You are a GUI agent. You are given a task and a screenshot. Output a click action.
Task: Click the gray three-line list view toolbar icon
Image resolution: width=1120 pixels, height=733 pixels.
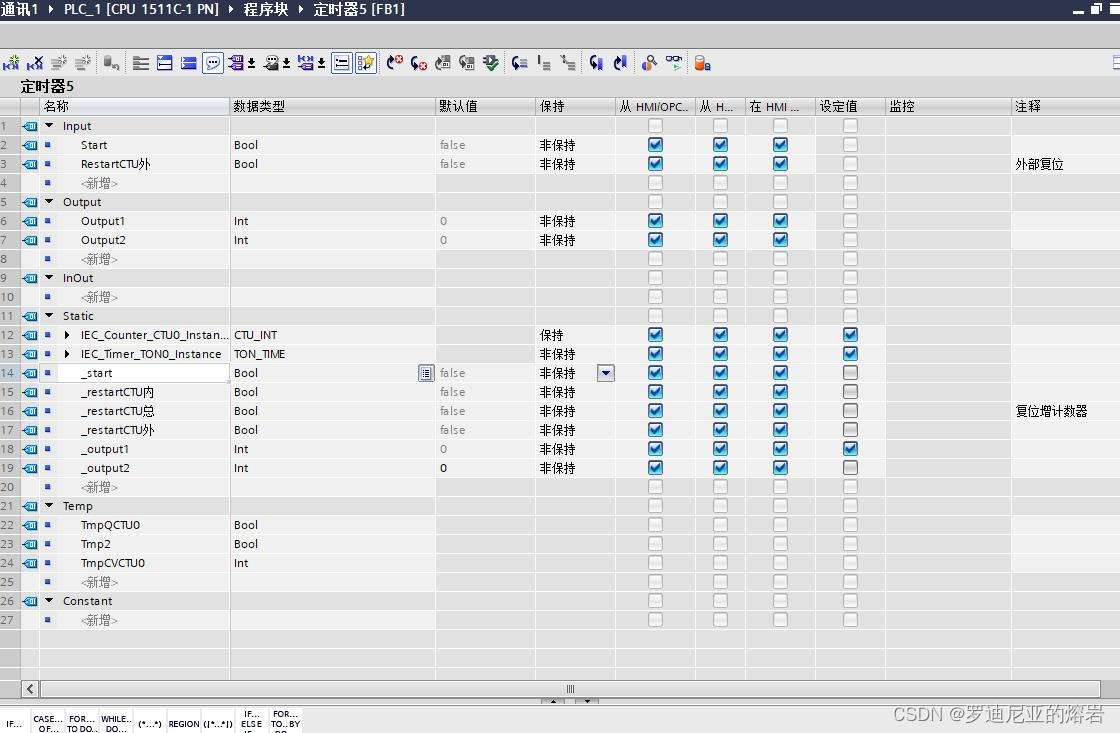pos(141,63)
